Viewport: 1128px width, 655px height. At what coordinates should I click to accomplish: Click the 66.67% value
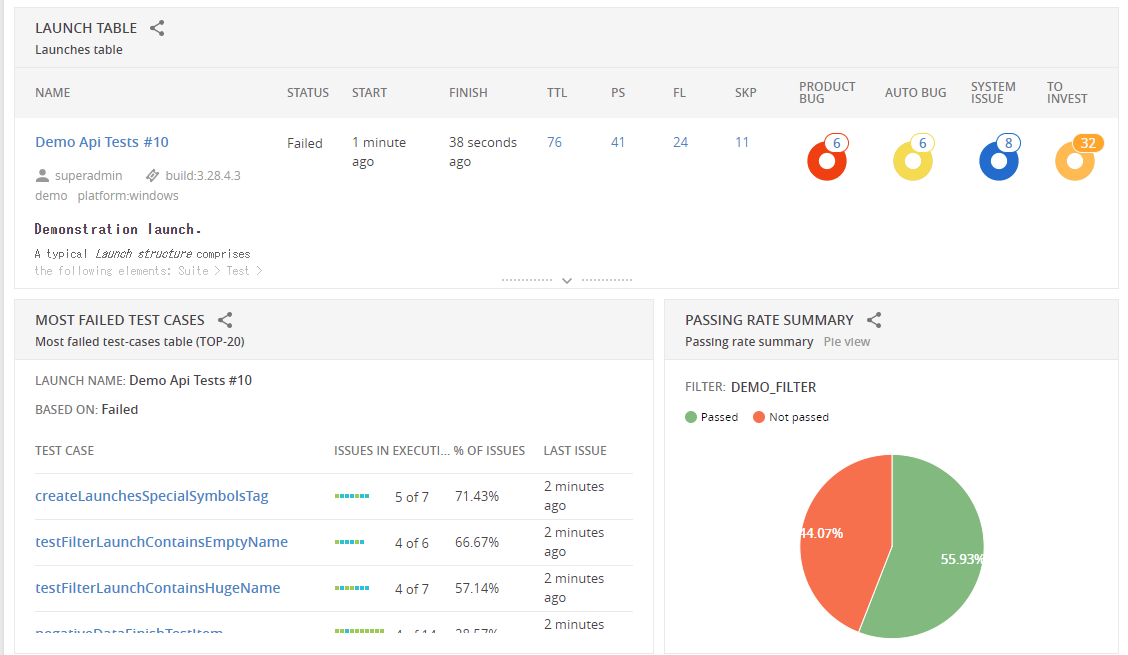tap(477, 543)
